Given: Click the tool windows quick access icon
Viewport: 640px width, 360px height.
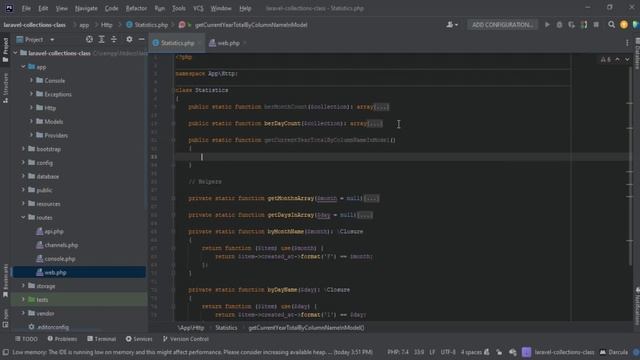Looking at the screenshot, I should 5,352.
